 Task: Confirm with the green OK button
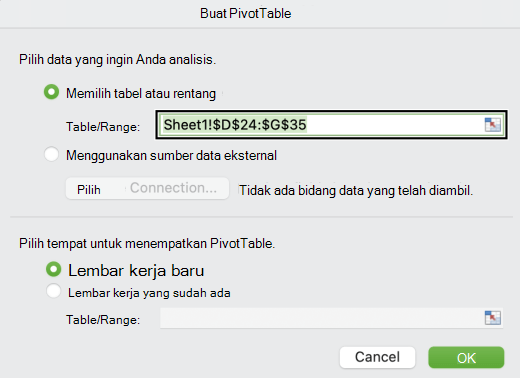pyautogui.click(x=466, y=358)
